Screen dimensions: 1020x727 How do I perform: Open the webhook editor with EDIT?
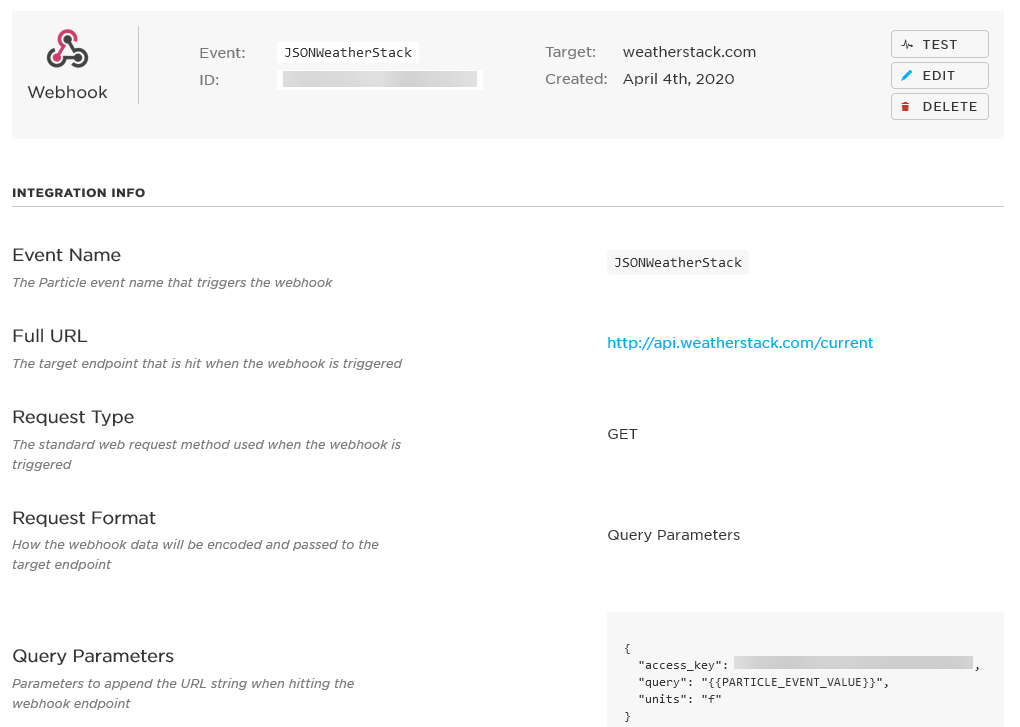(x=939, y=75)
